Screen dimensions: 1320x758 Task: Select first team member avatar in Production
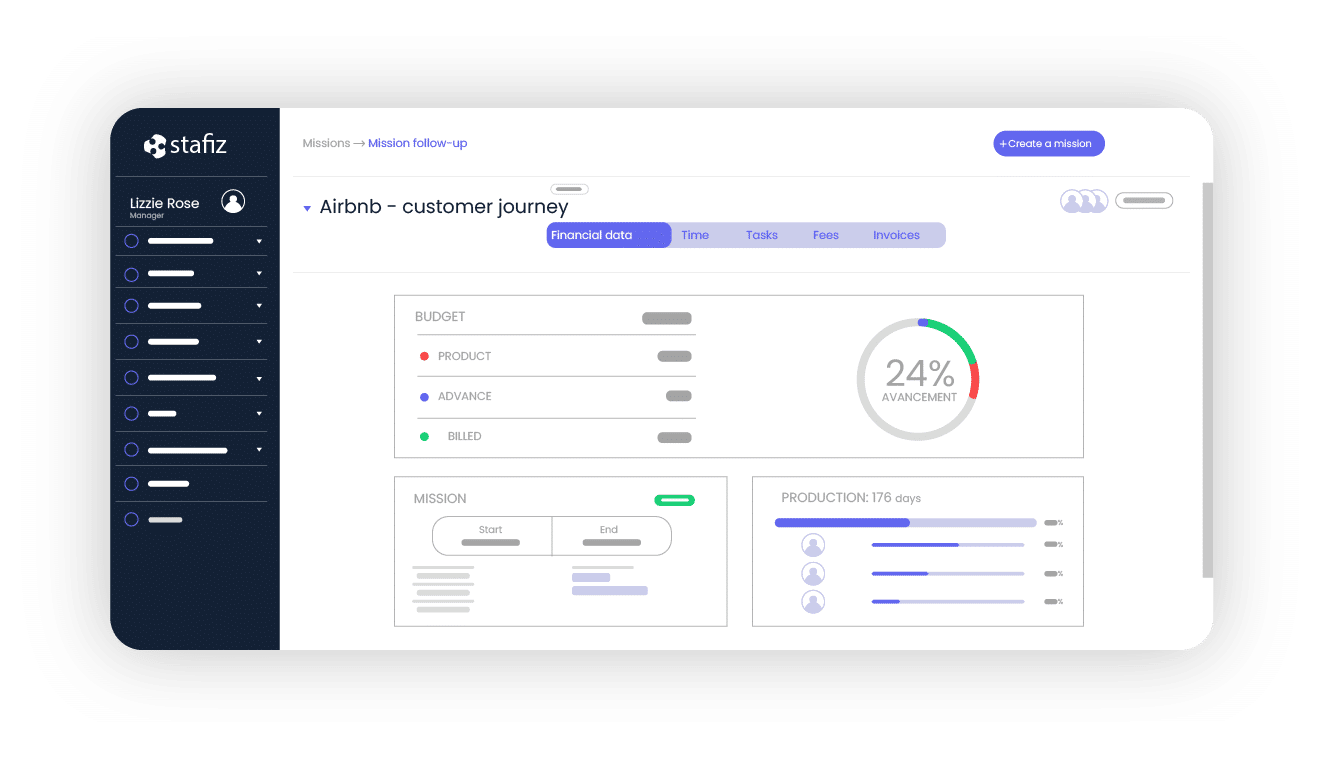tap(813, 545)
